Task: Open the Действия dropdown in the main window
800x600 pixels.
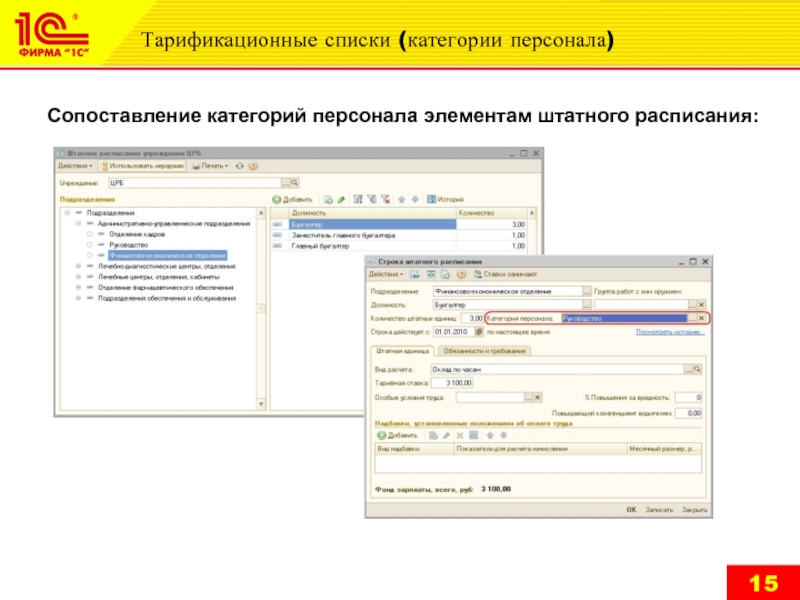Action: pyautogui.click(x=75, y=165)
